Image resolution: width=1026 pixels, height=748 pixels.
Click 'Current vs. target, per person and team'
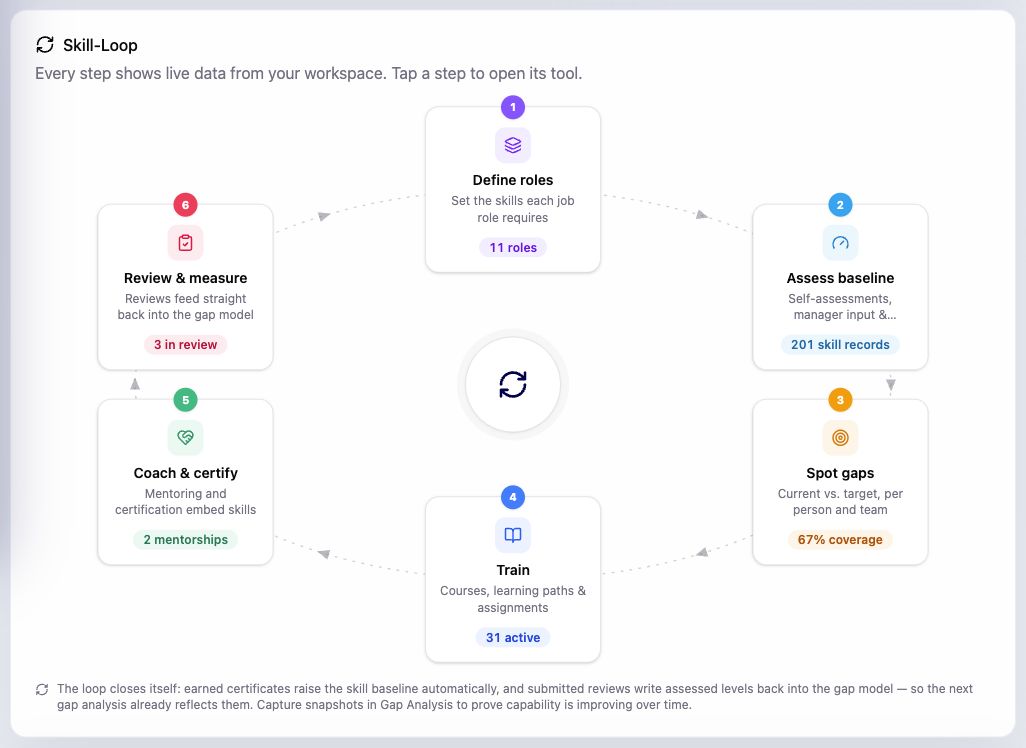click(840, 501)
